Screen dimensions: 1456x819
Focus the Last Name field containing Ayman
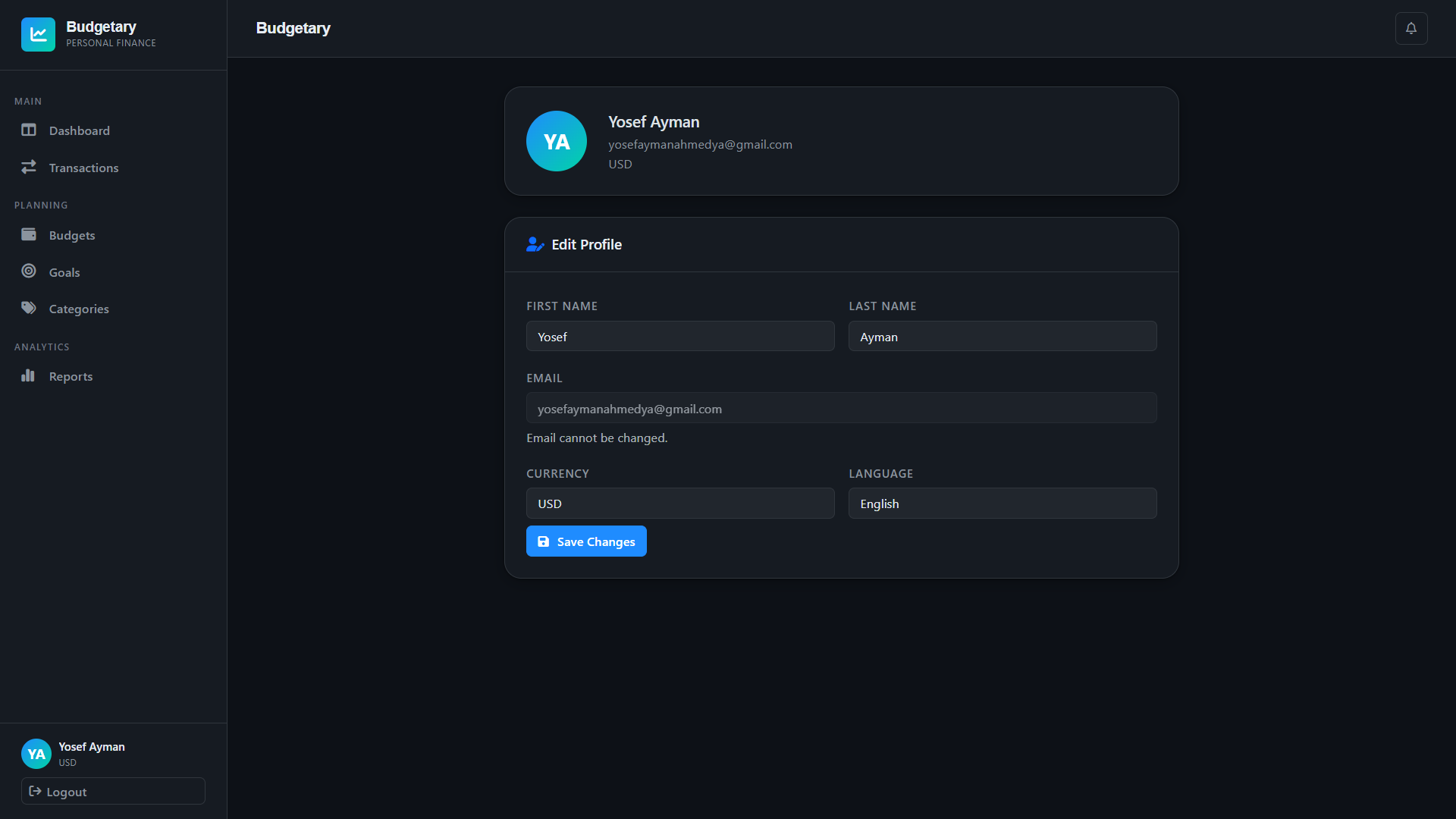click(x=1003, y=336)
